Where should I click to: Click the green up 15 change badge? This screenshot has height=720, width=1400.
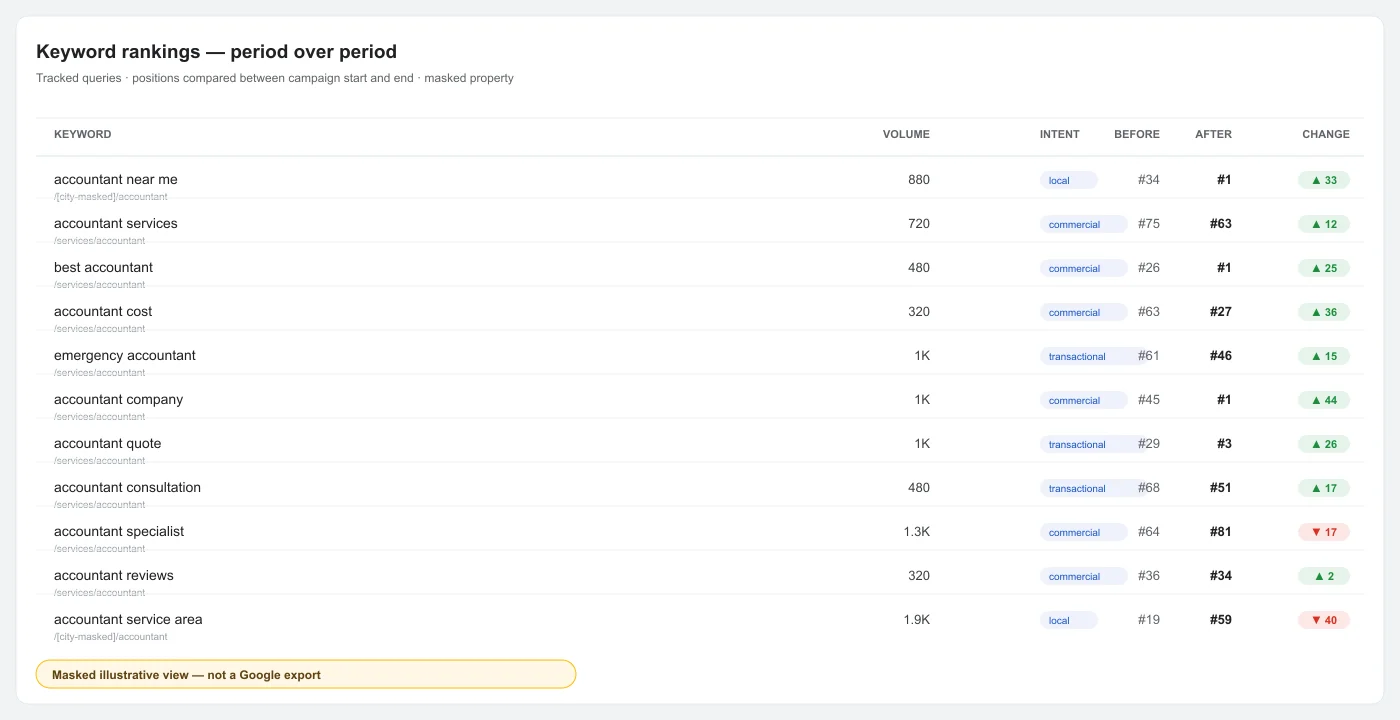[x=1324, y=356]
